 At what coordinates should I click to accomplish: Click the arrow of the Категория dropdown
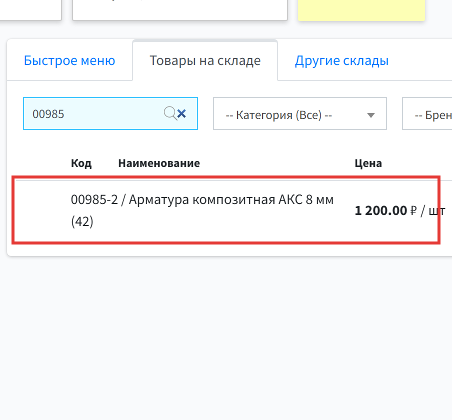click(371, 115)
